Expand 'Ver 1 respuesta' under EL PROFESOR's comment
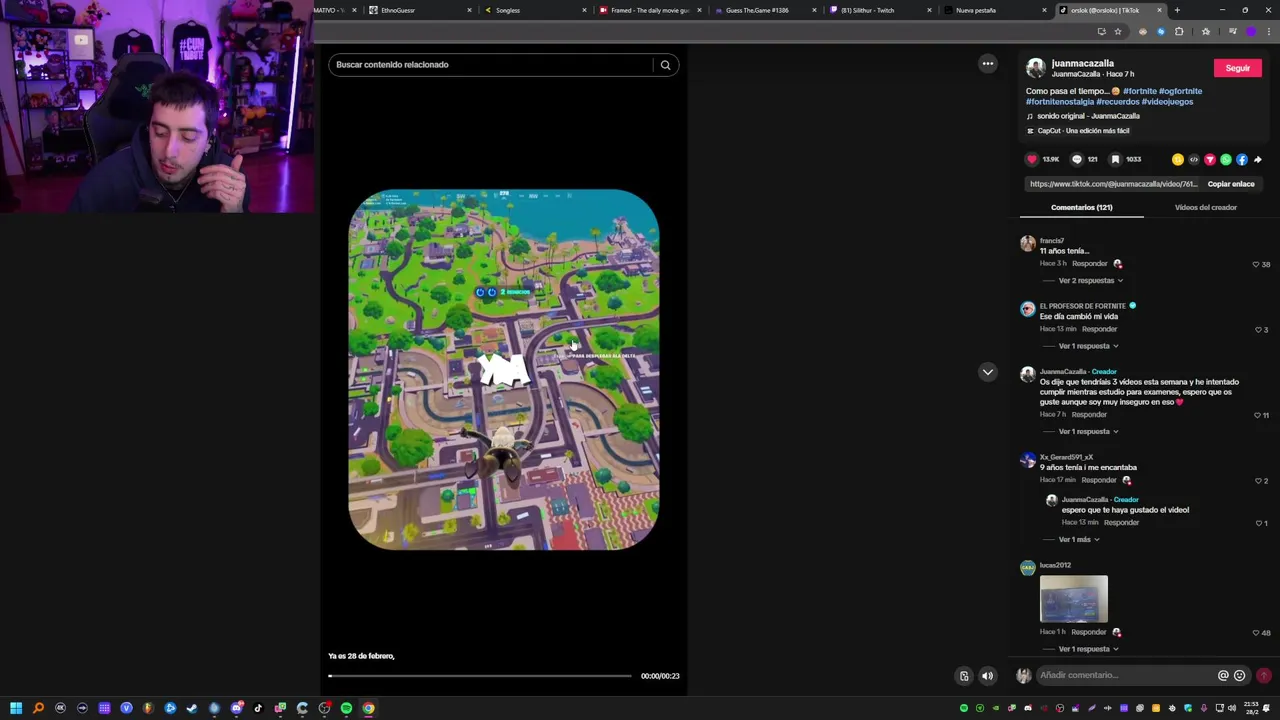 1088,346
